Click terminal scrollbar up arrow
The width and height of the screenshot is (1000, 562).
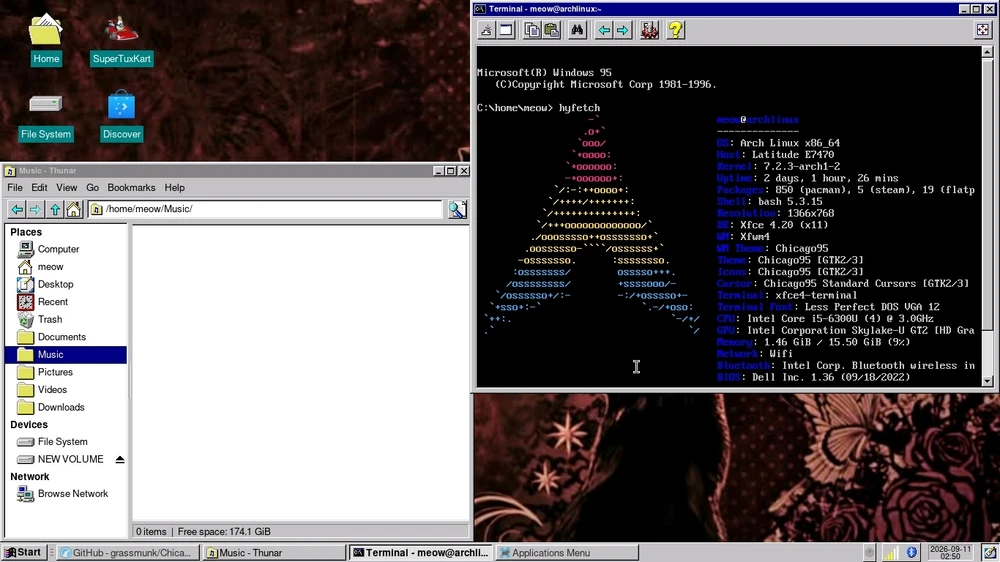[x=987, y=52]
